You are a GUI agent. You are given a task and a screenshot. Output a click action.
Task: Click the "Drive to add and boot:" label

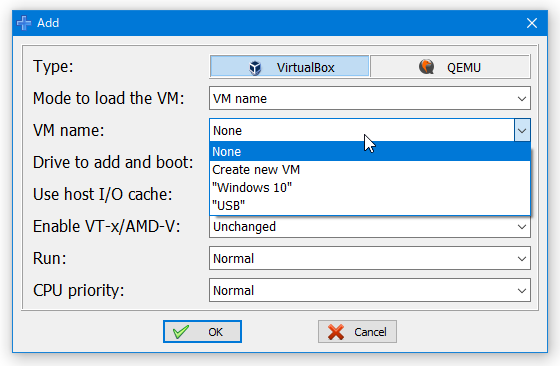click(x=113, y=162)
